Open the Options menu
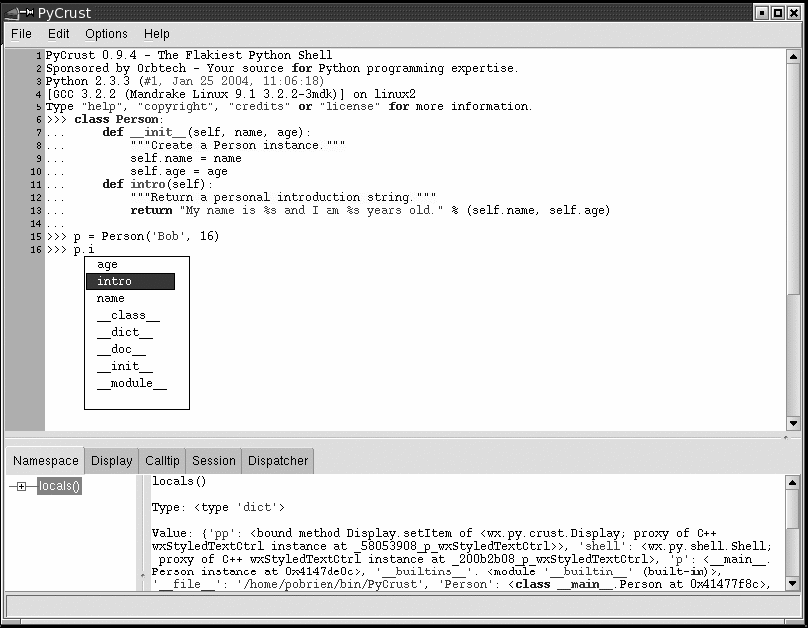The width and height of the screenshot is (808, 628). tap(106, 34)
